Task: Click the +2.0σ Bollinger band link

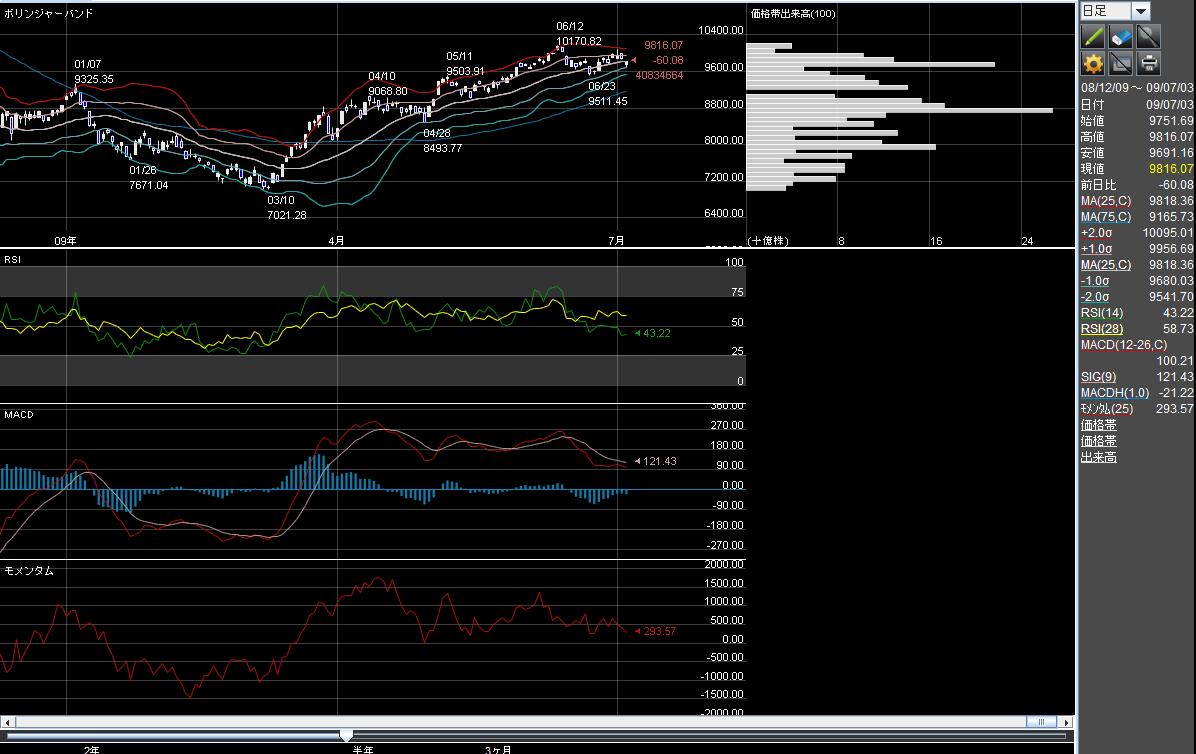Action: coord(1097,233)
